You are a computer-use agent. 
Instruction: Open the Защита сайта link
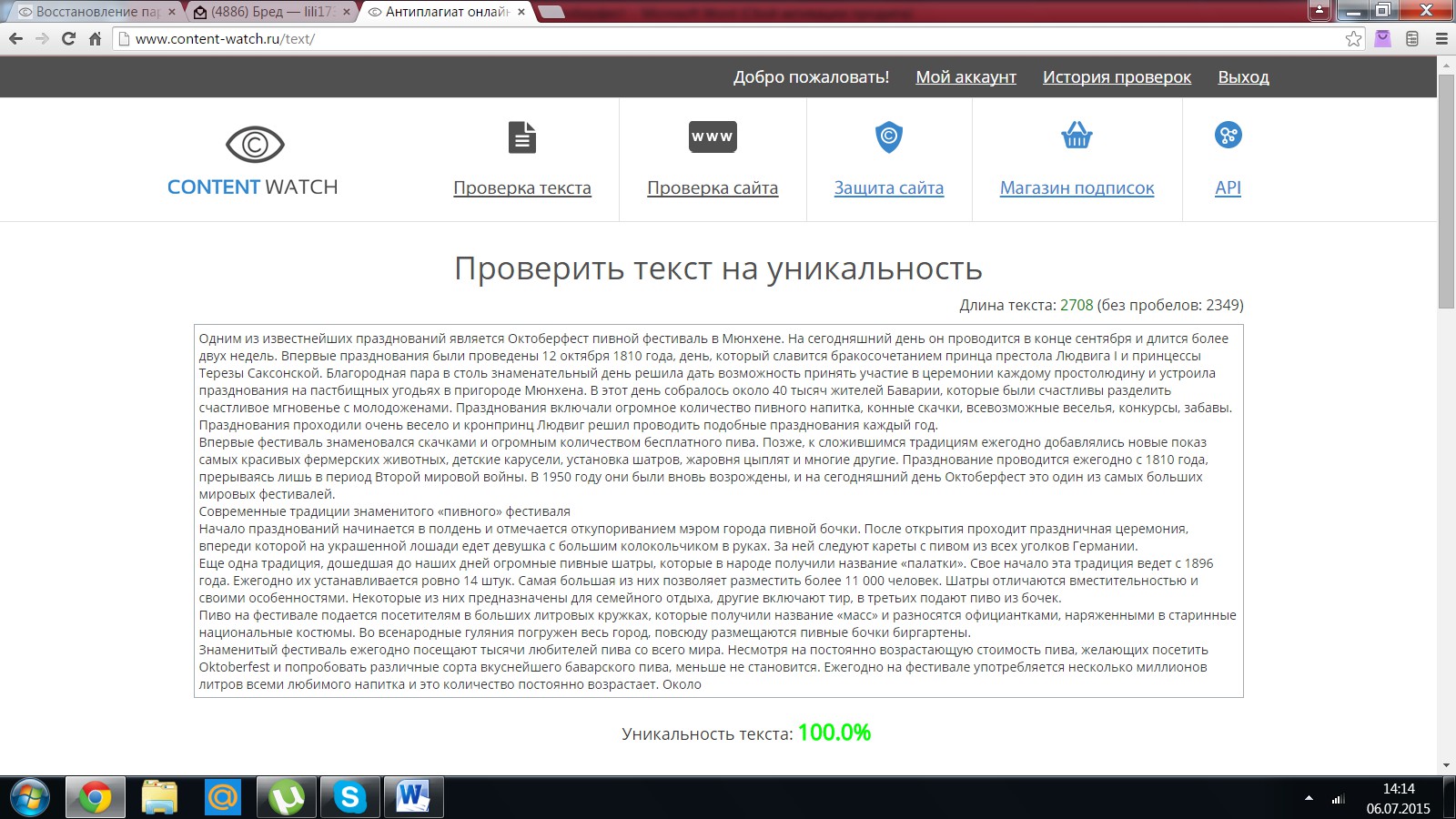(x=889, y=188)
